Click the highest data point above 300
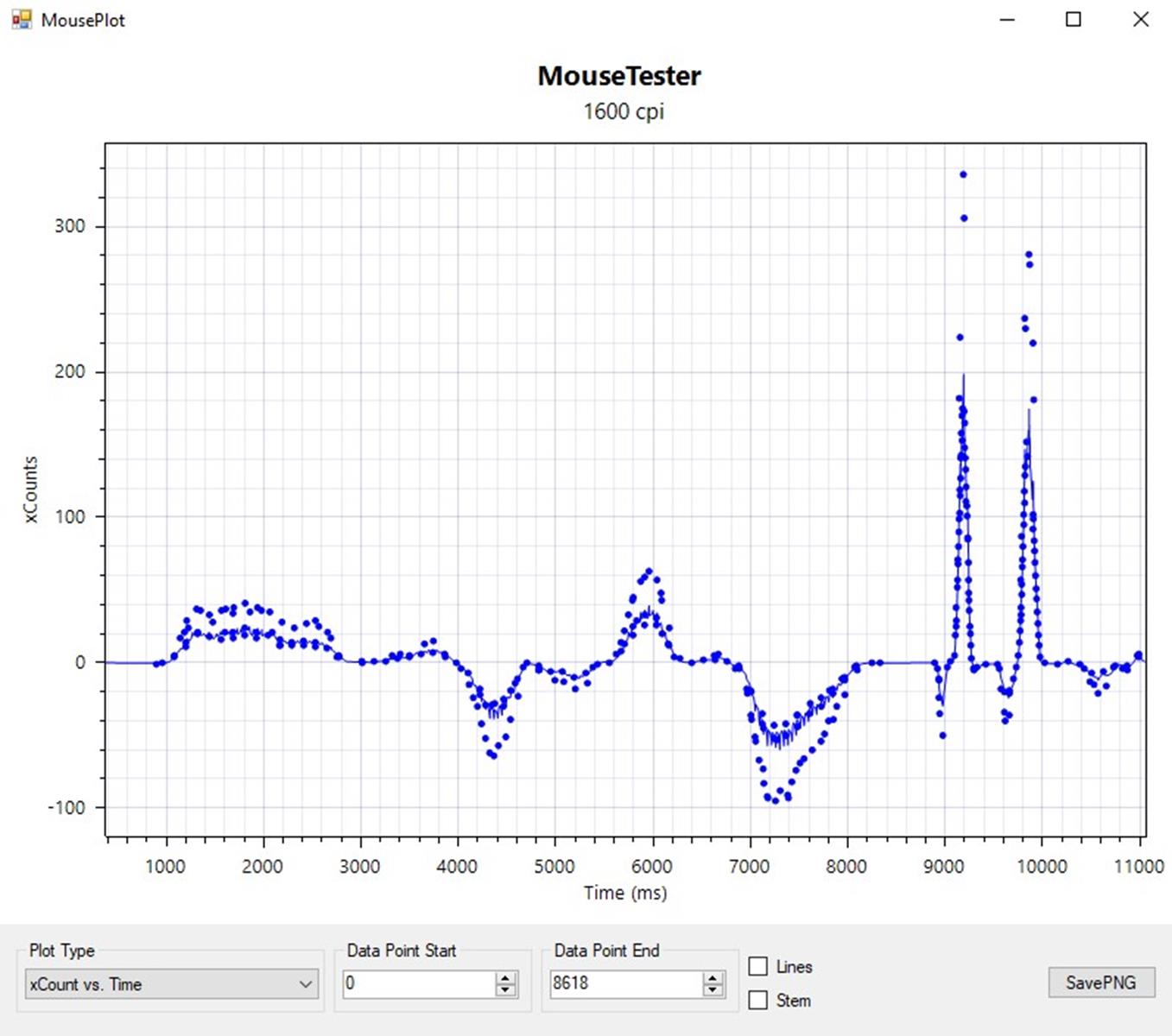The width and height of the screenshot is (1172, 1036). pyautogui.click(x=963, y=174)
